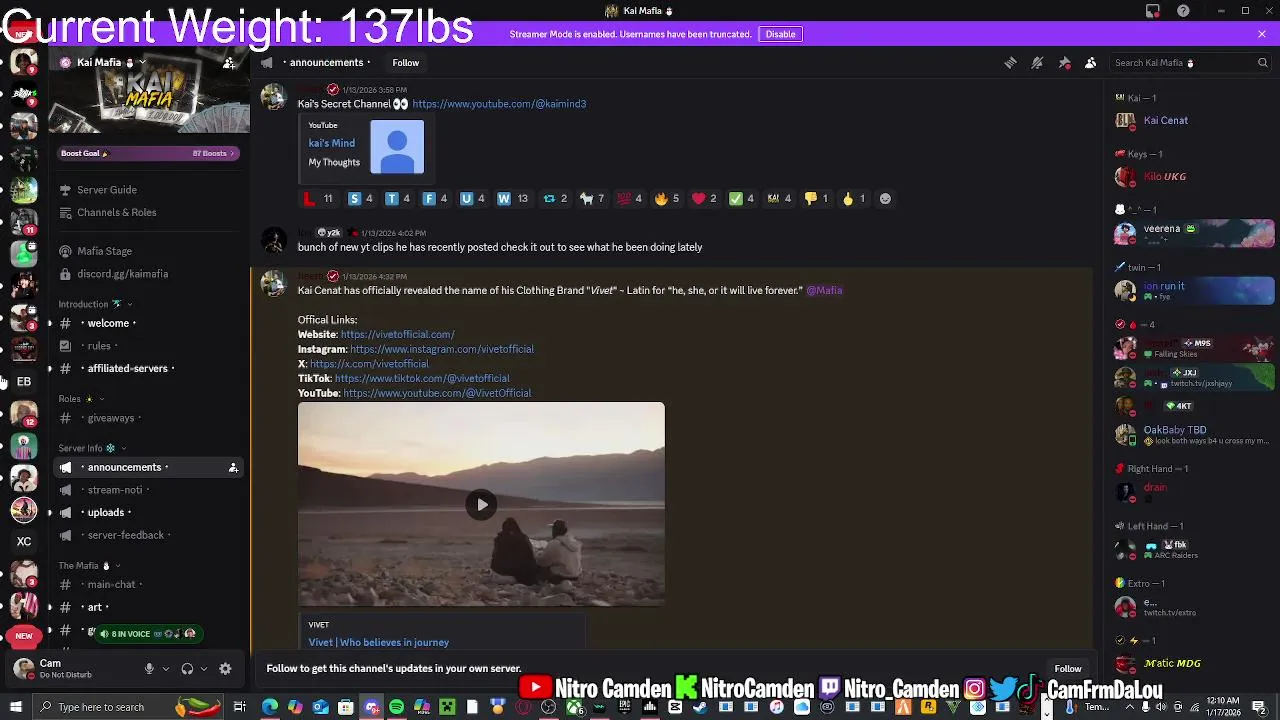This screenshot has width=1280, height=720.
Task: Open the art channel
Action: (x=95, y=607)
